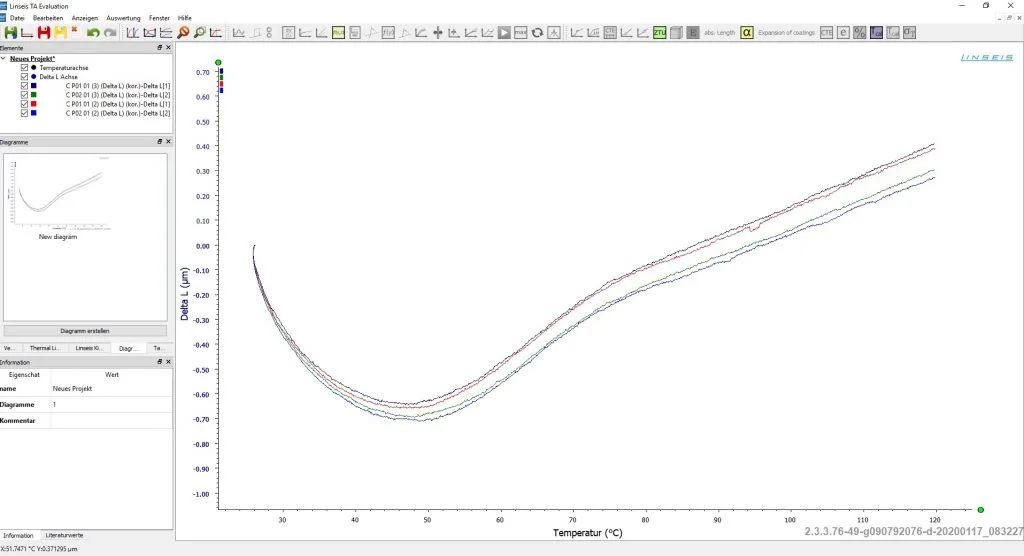Select the Diagr... tab
This screenshot has width=1024, height=556.
click(x=128, y=348)
